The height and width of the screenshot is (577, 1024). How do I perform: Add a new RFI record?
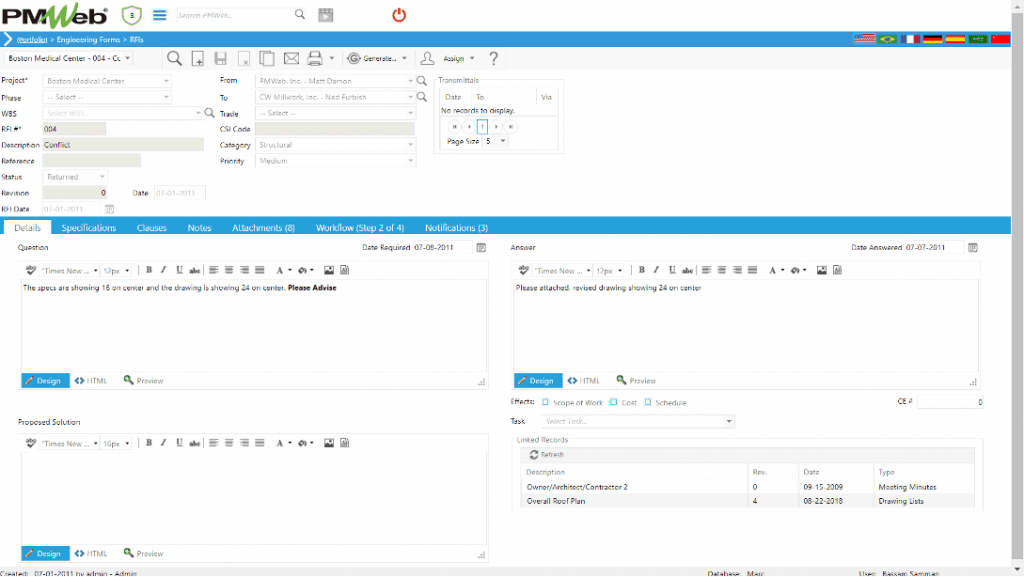point(197,59)
